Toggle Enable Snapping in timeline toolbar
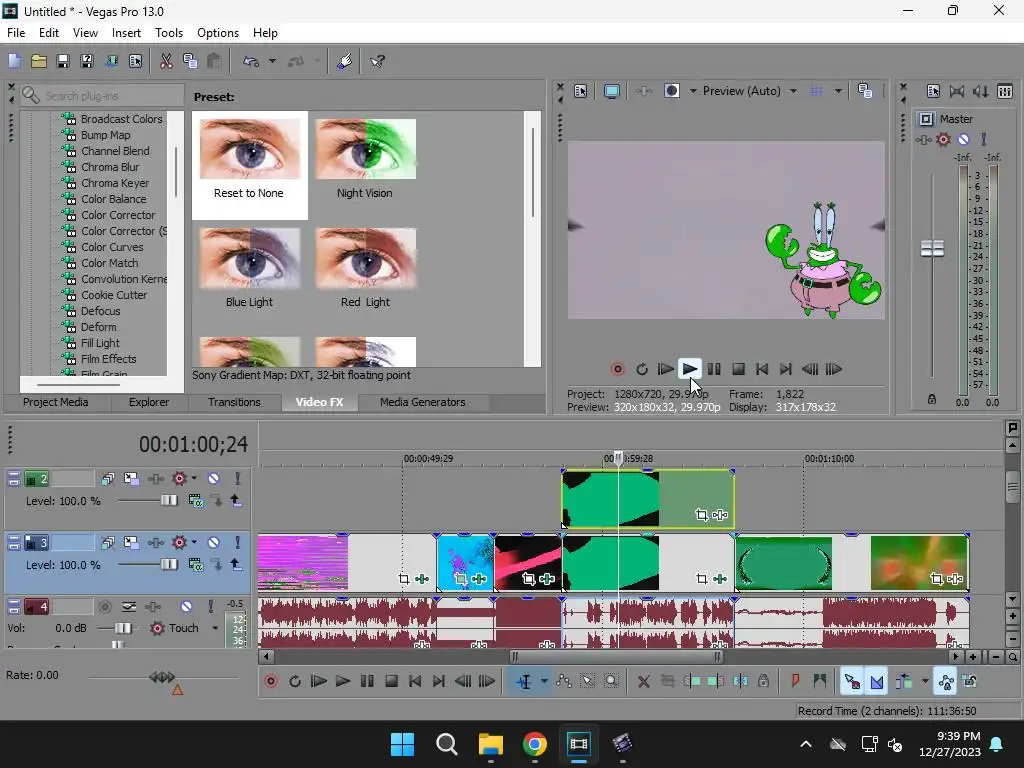The image size is (1024, 768). (x=852, y=682)
